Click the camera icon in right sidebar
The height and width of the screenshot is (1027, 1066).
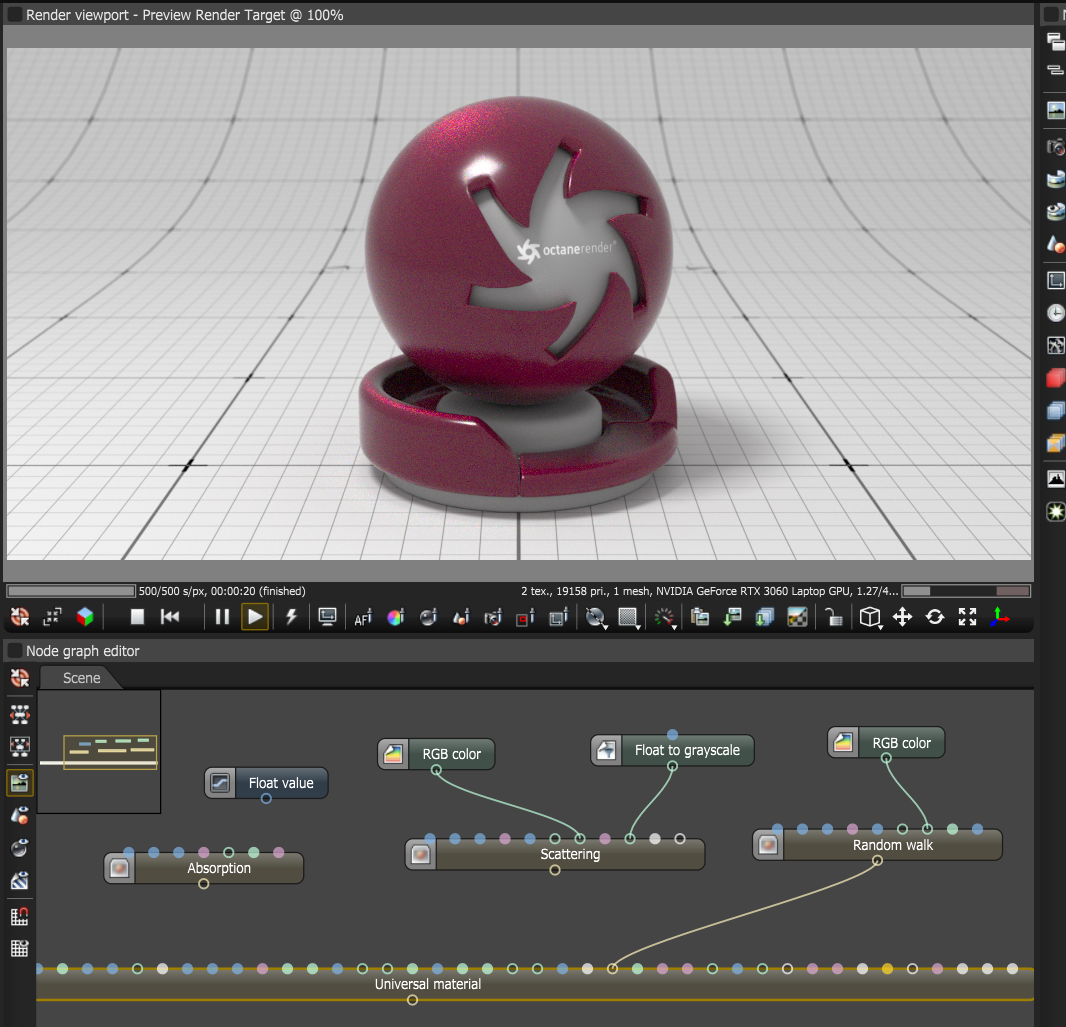(x=1055, y=146)
